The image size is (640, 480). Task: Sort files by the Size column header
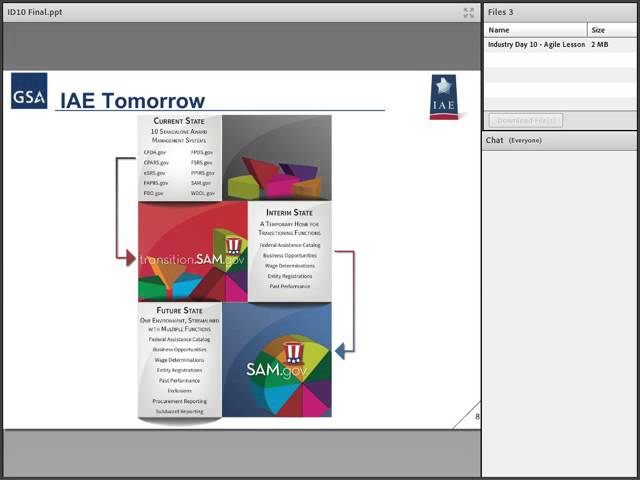[612, 30]
